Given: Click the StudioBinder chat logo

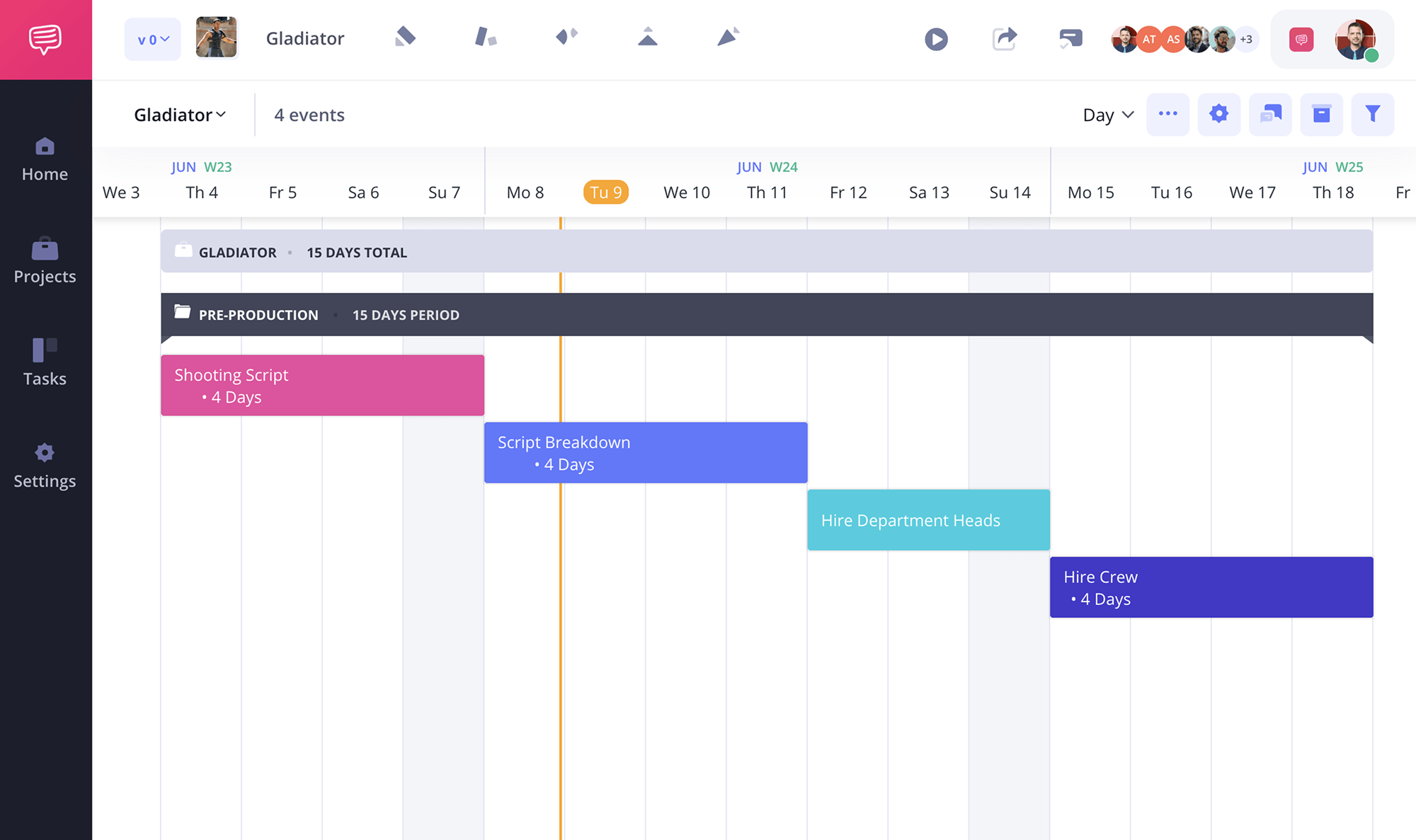Looking at the screenshot, I should (x=45, y=40).
